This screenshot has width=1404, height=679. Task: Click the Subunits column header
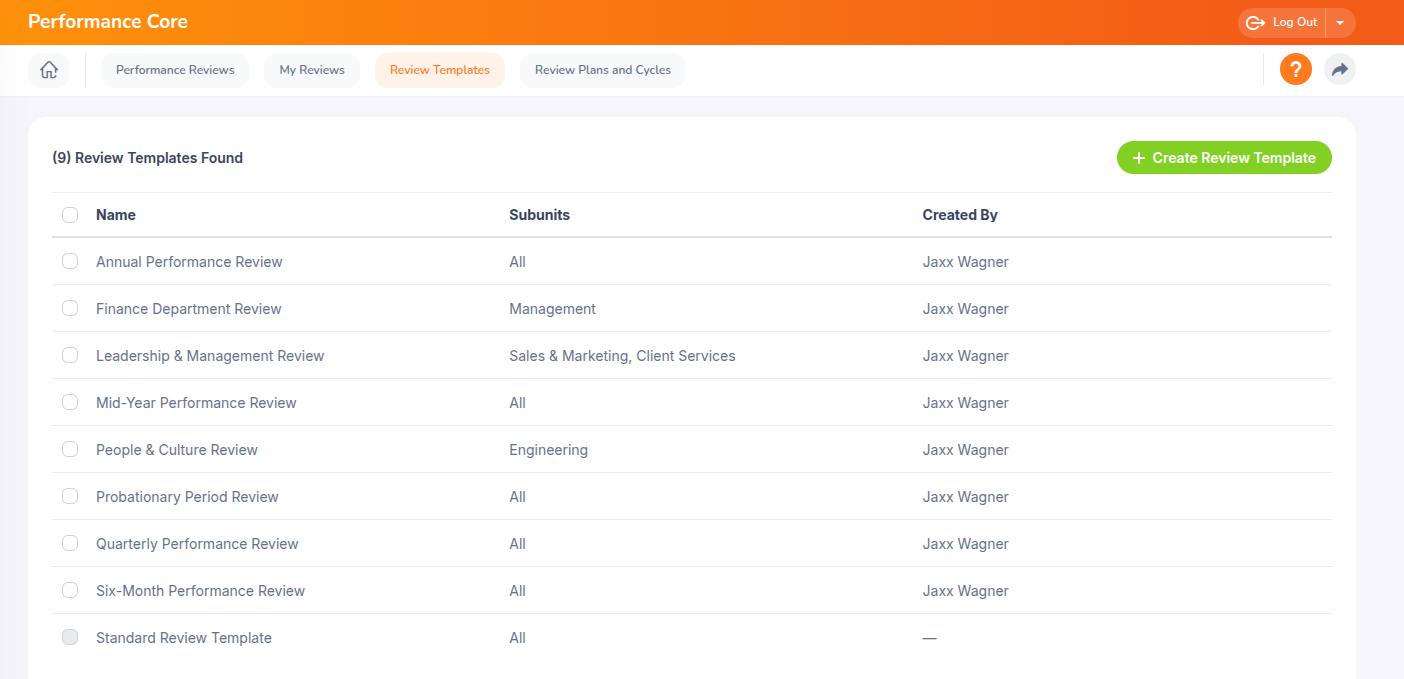pos(539,215)
